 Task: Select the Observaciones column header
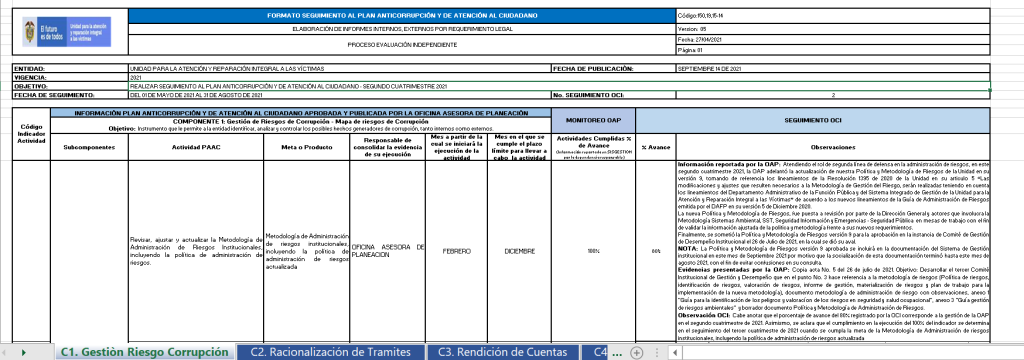833,147
